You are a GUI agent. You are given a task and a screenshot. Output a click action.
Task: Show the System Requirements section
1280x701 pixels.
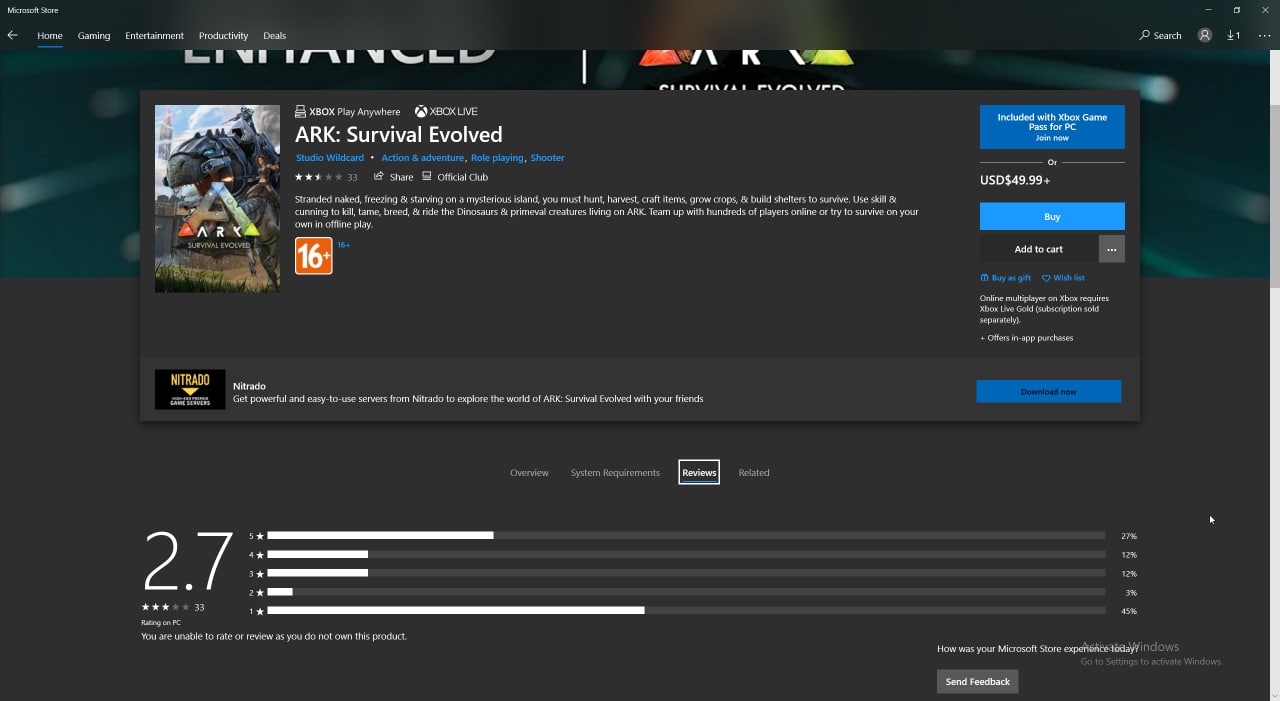tap(615, 473)
